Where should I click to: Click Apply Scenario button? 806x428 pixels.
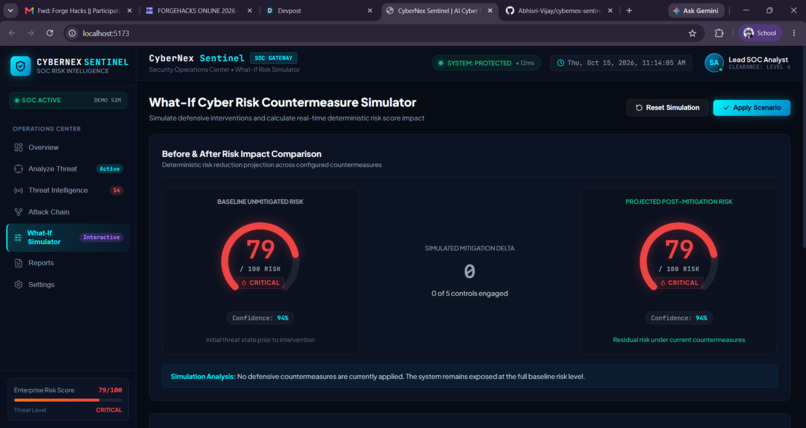[752, 108]
